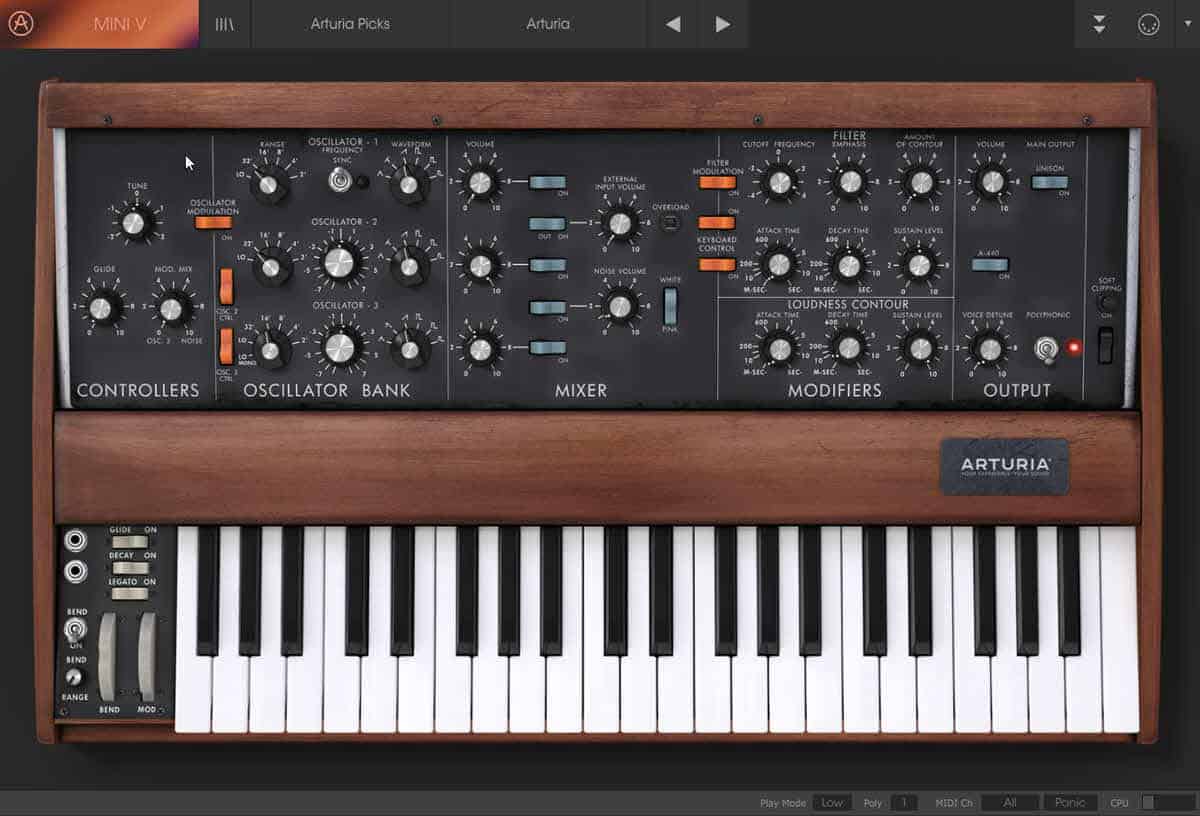Click the Mod wheel slider
Screen dimensions: 1200x816
[148, 655]
